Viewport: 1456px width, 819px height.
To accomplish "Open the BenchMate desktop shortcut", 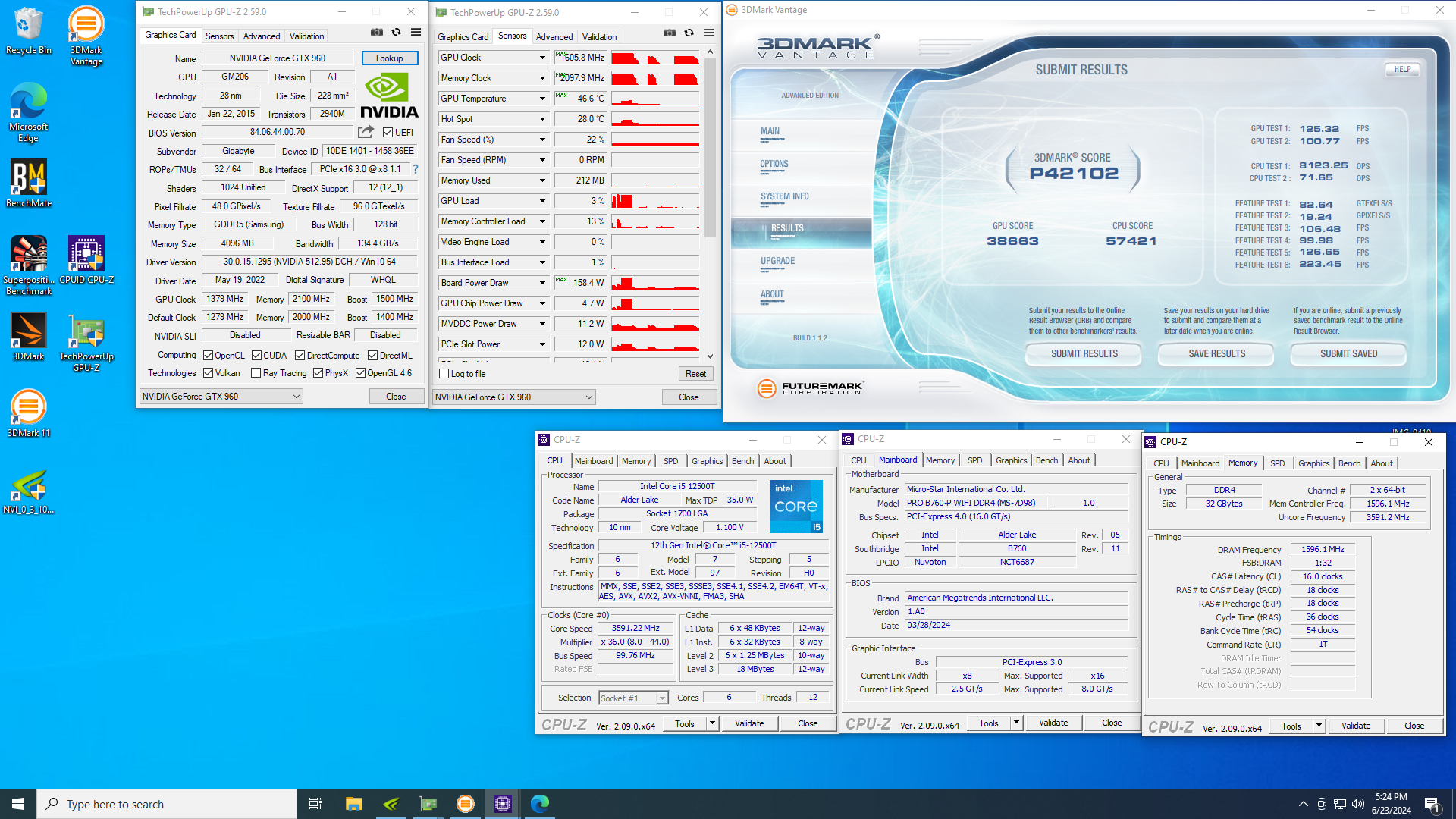I will click(x=29, y=183).
